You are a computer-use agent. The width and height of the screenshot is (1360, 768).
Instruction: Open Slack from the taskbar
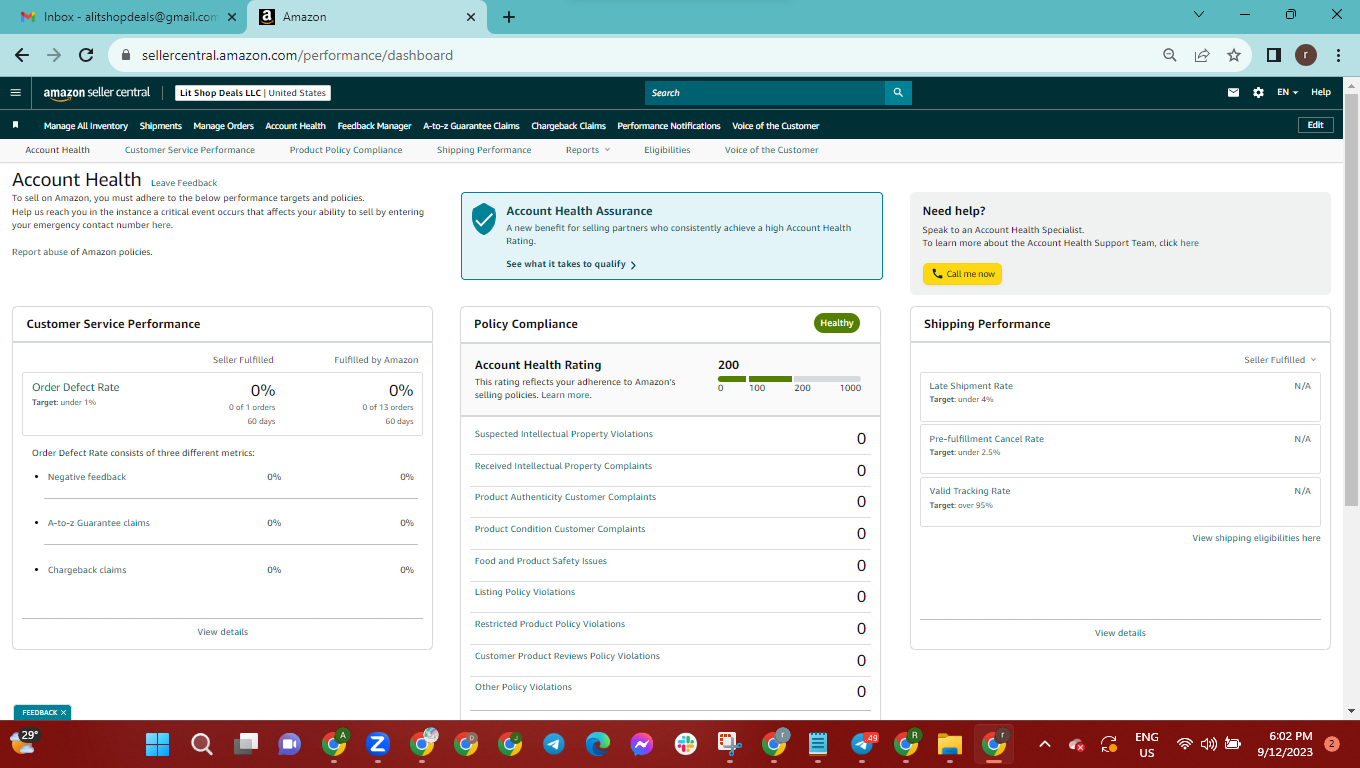tap(686, 744)
